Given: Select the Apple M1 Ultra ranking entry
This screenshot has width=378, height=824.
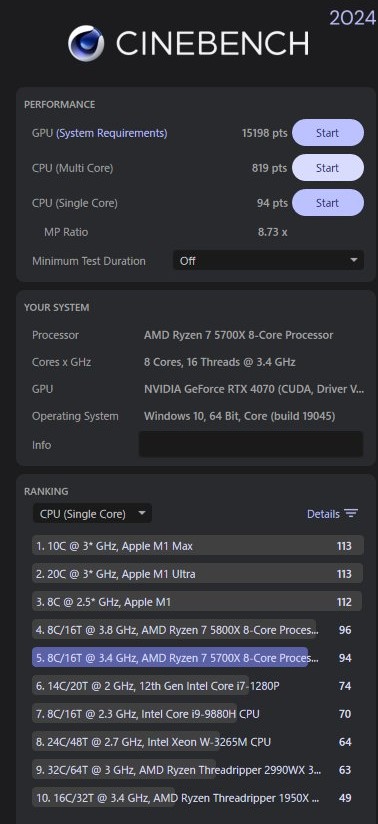Looking at the screenshot, I should [x=198, y=573].
